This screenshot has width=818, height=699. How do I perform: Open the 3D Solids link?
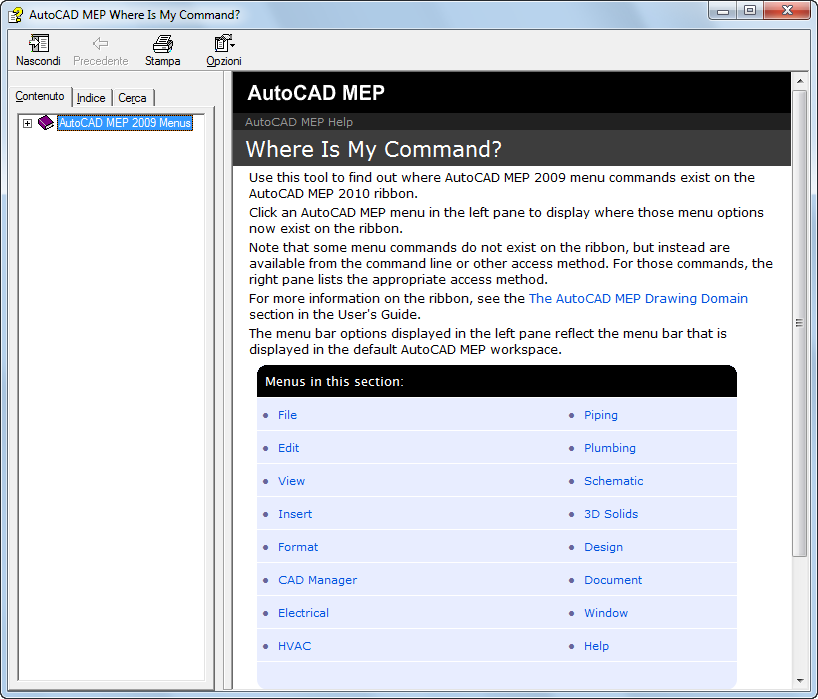(x=611, y=514)
